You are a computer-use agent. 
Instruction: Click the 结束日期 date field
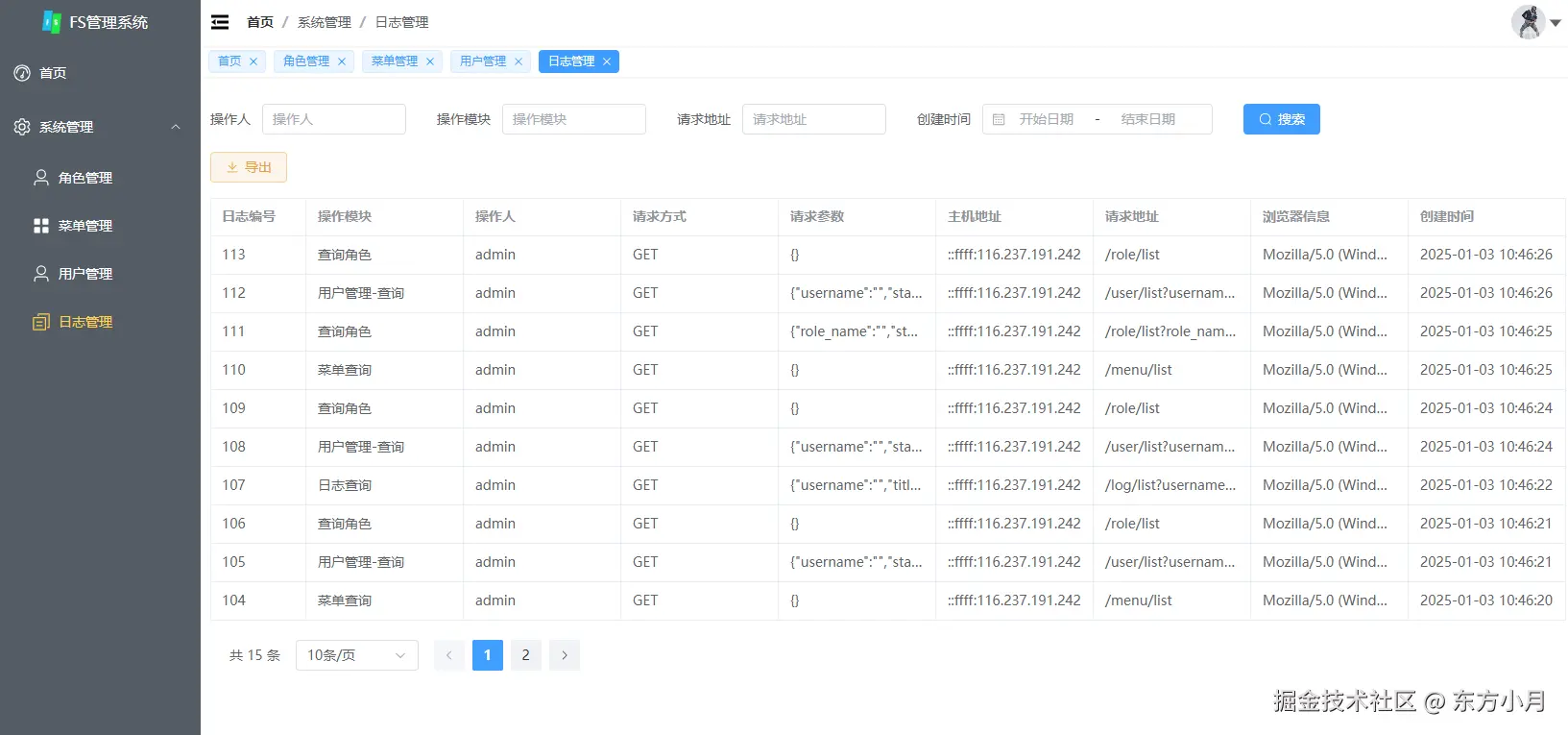pyautogui.click(x=1148, y=119)
